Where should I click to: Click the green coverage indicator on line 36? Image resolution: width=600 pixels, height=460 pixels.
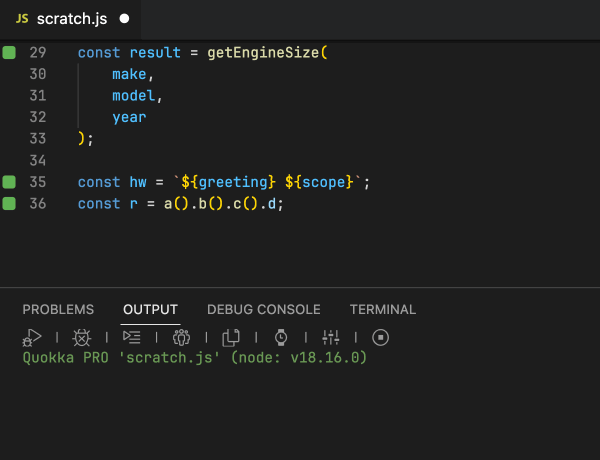9,203
